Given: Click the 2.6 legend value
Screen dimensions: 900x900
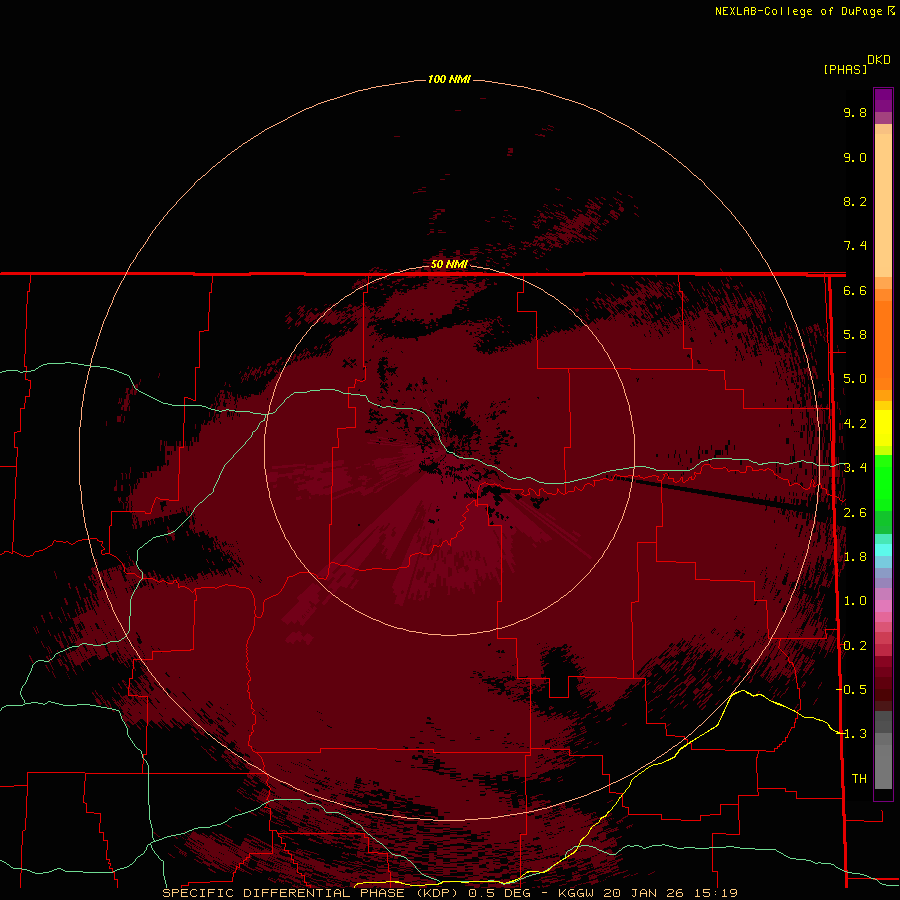Looking at the screenshot, I should (855, 513).
